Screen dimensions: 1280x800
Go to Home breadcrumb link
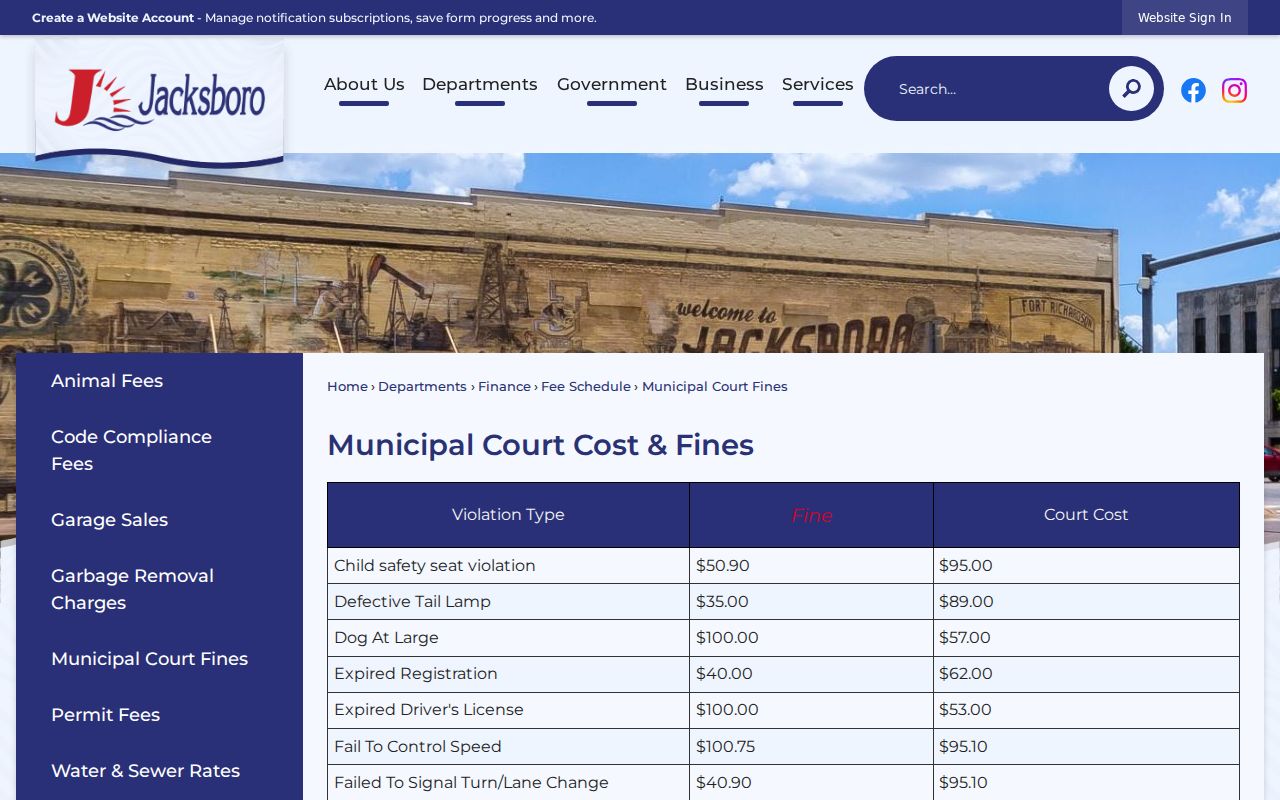(x=347, y=387)
